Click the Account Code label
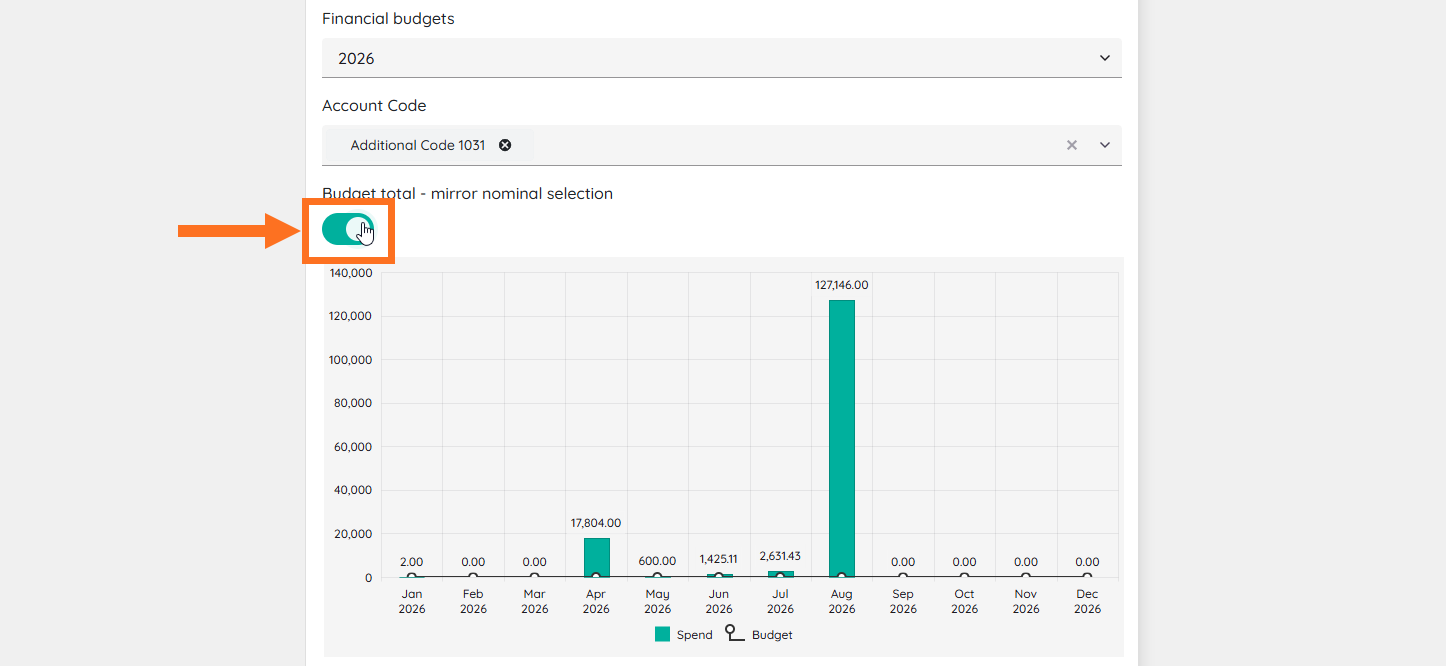1446x666 pixels. pyautogui.click(x=374, y=106)
